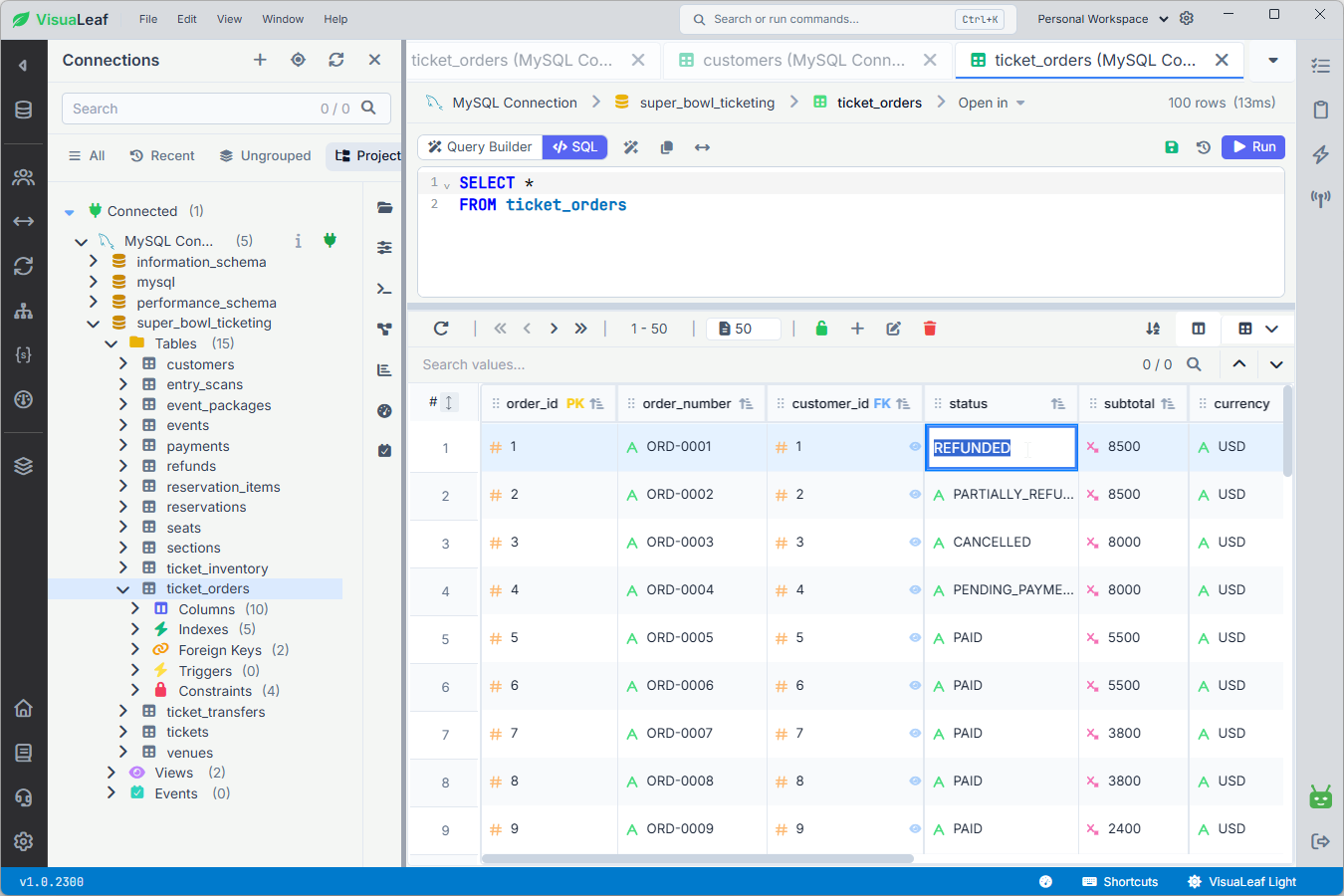Open the View menu
The image size is (1344, 896).
click(229, 19)
